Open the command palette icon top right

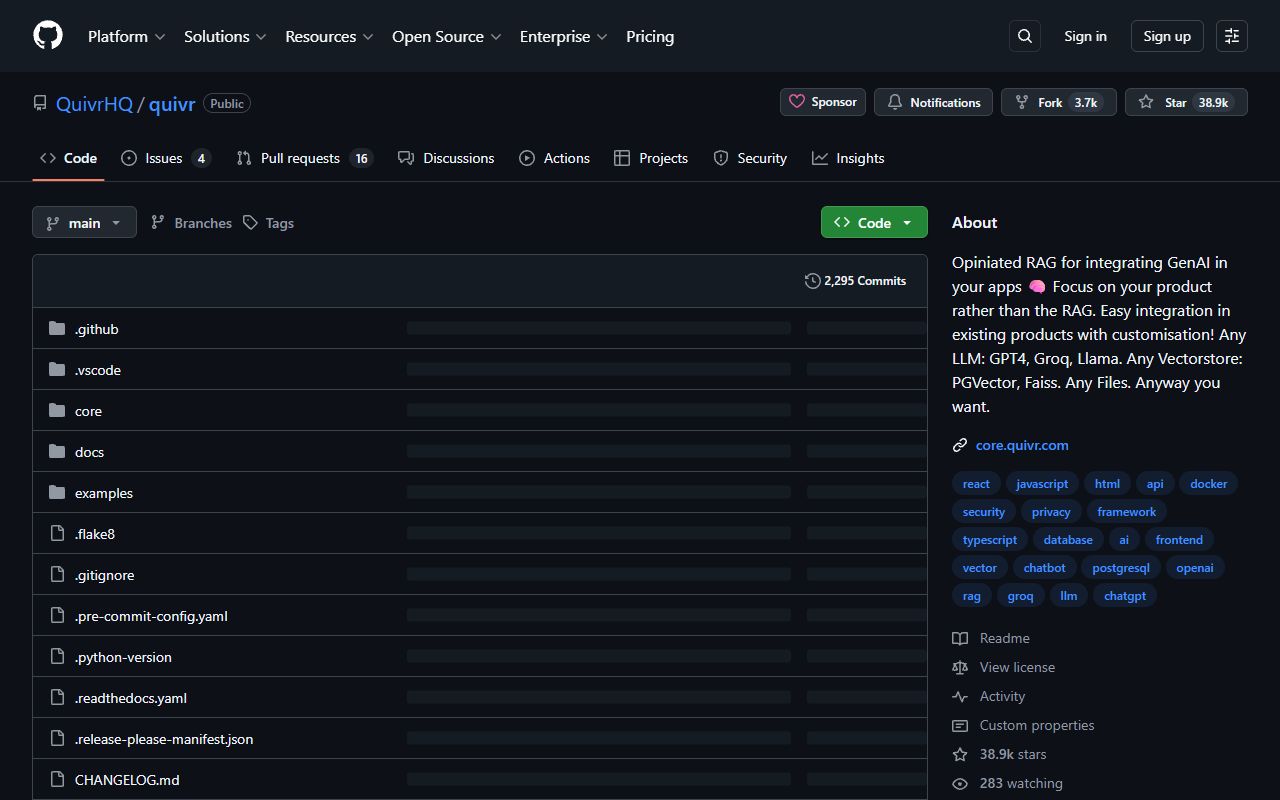pyautogui.click(x=1231, y=35)
